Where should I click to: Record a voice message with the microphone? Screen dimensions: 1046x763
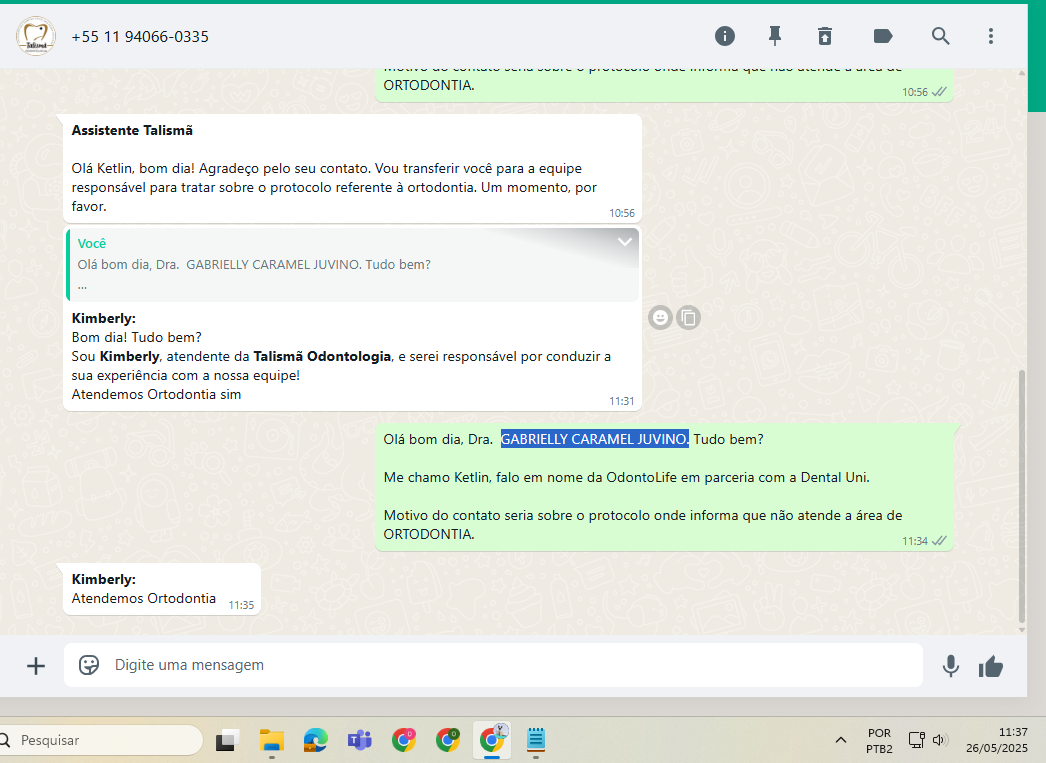[951, 666]
